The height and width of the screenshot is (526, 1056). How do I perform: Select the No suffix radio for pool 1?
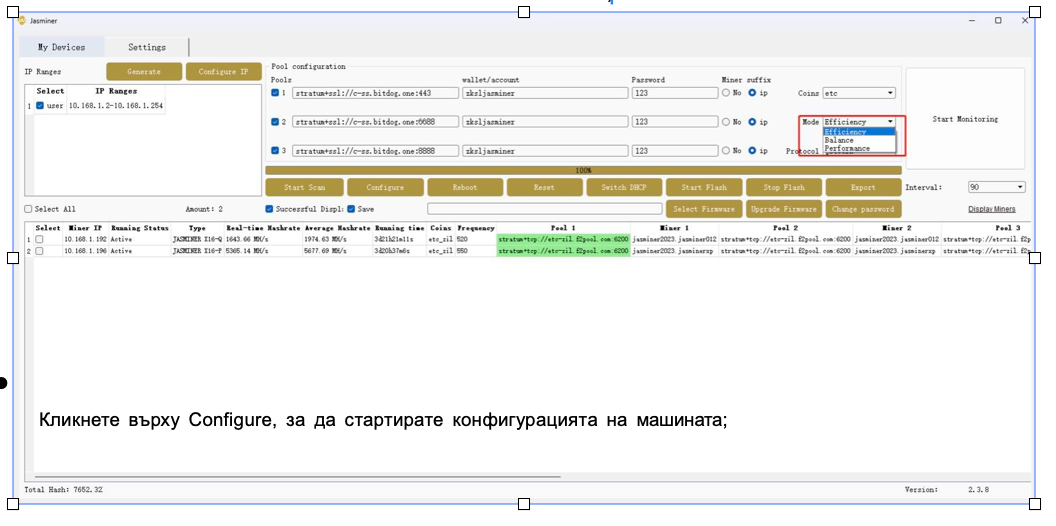pyautogui.click(x=726, y=93)
